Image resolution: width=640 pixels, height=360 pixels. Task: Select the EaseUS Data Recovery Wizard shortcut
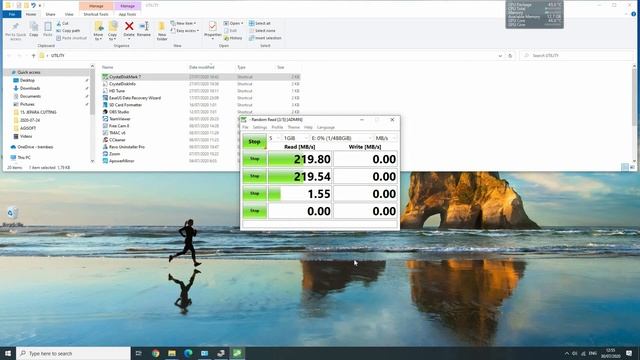click(x=135, y=98)
